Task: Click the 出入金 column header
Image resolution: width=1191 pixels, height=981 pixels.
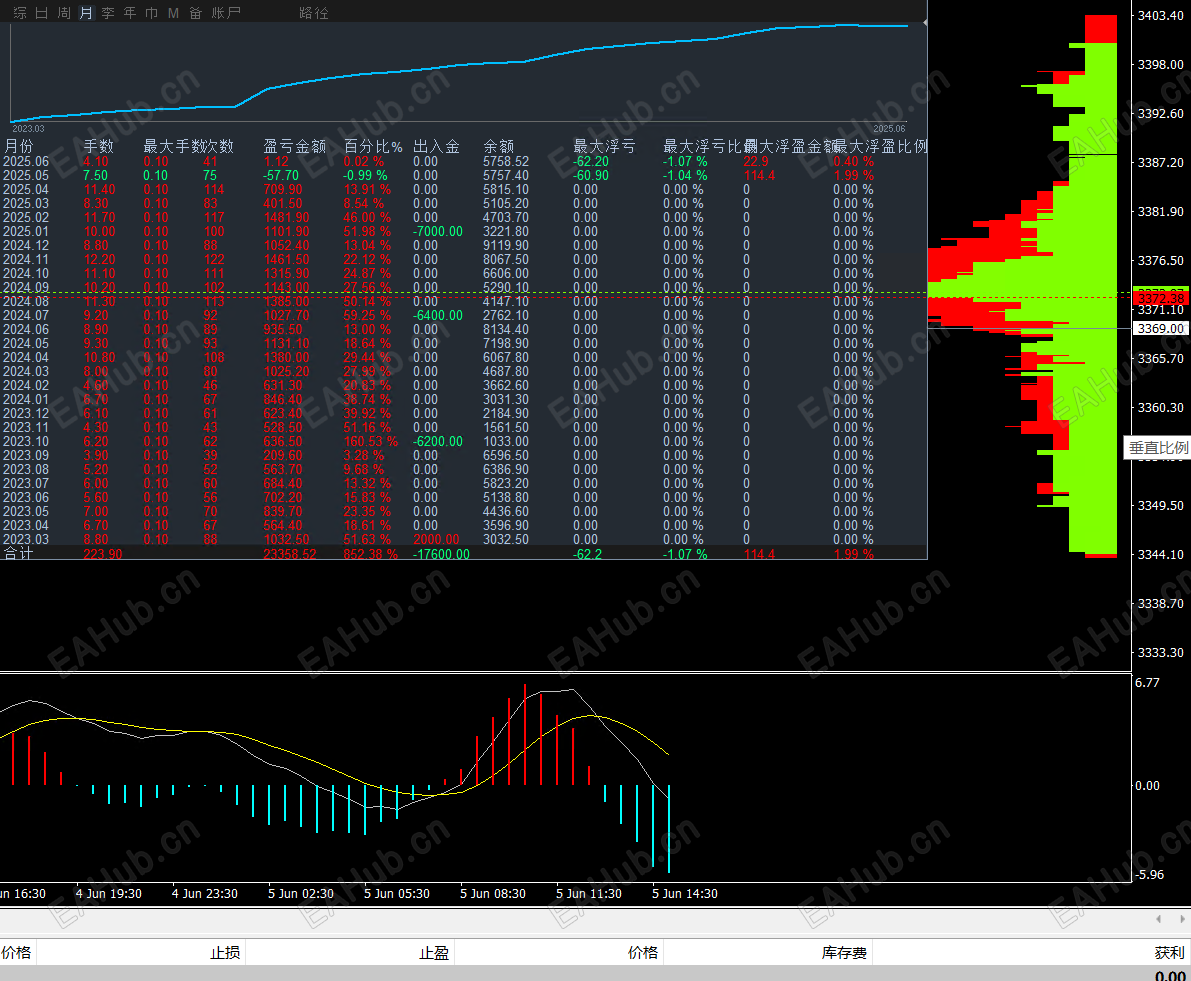Action: click(437, 146)
